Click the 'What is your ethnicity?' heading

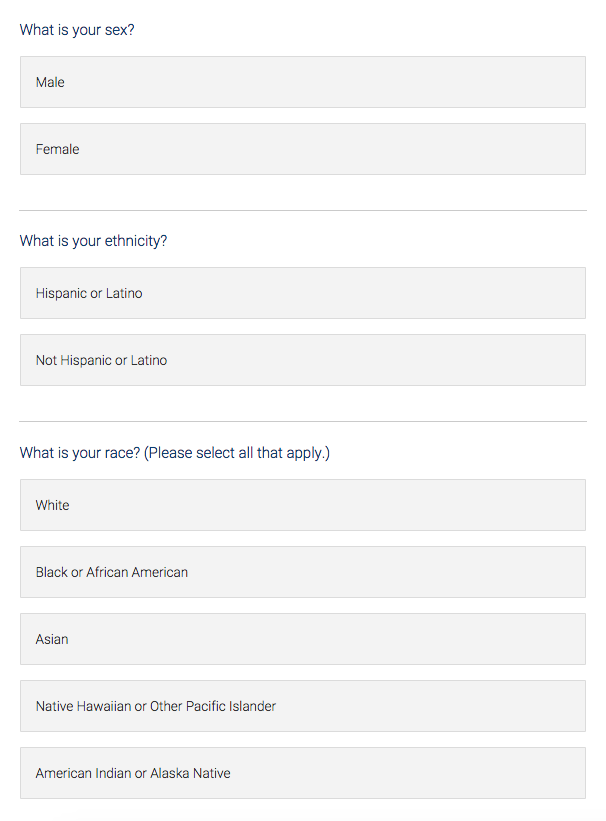click(93, 241)
